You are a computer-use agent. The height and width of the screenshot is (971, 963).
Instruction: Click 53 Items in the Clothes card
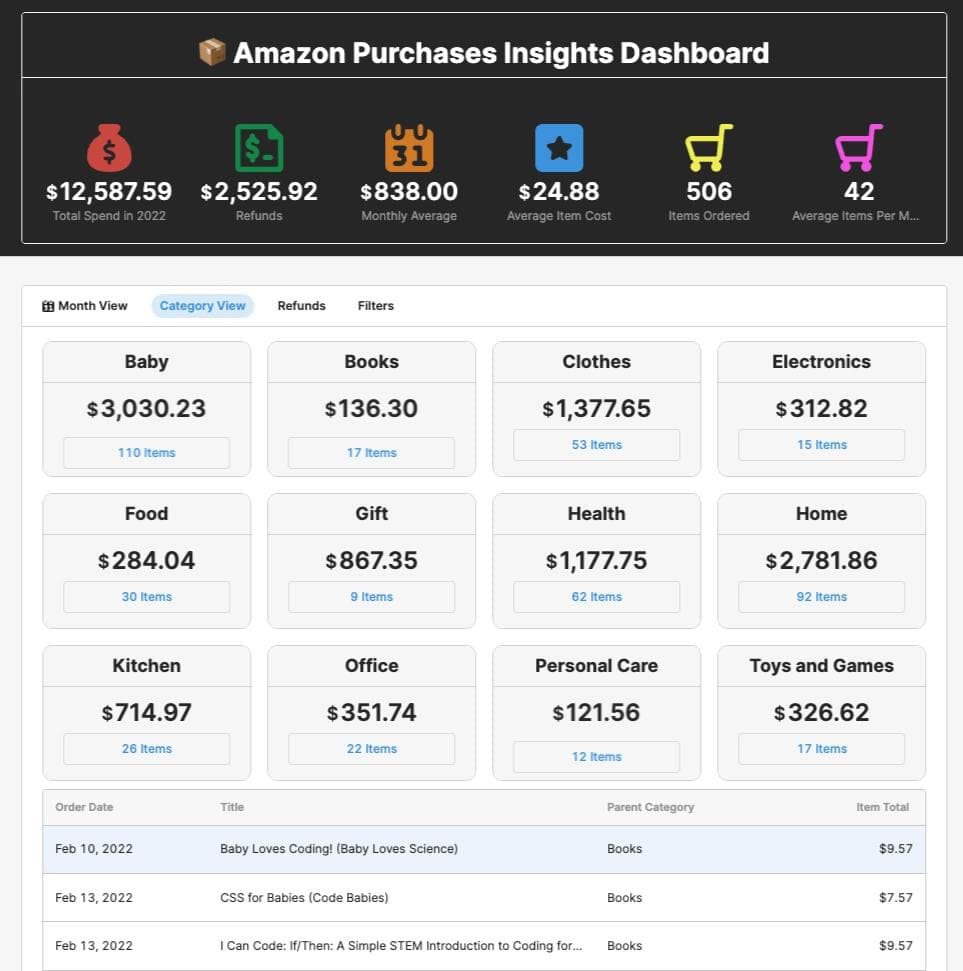click(596, 444)
